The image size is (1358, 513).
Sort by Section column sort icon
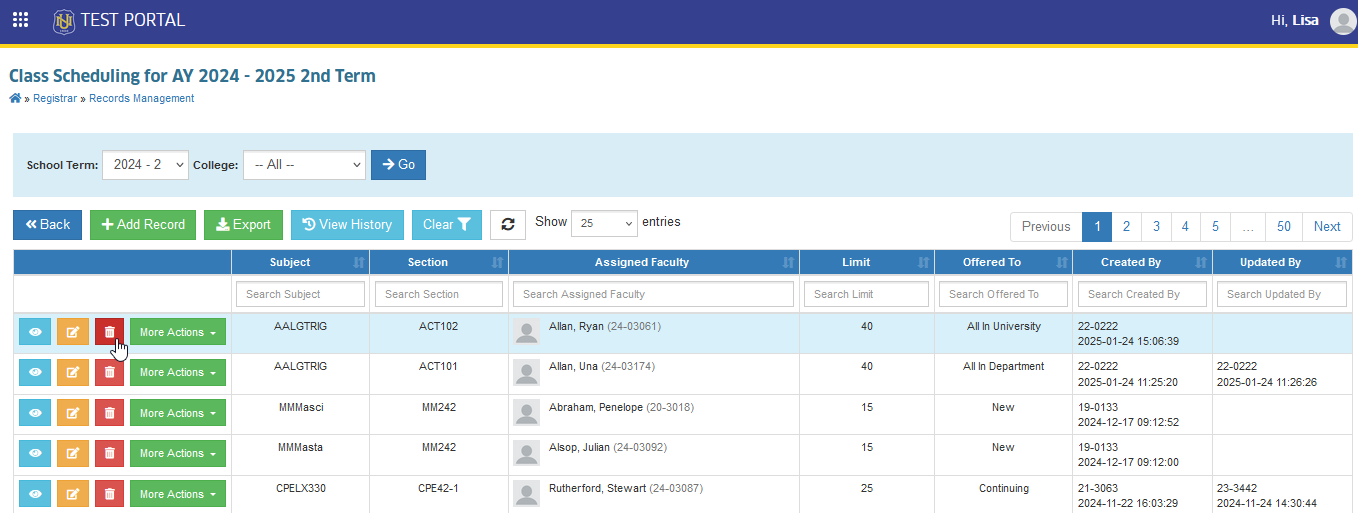(x=497, y=263)
